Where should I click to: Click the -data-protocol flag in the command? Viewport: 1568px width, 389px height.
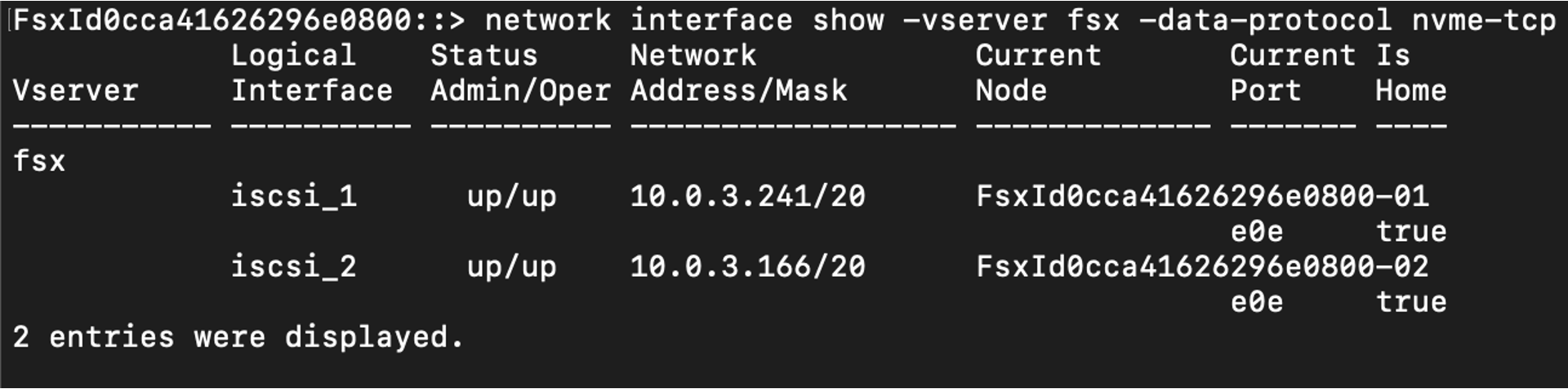tap(1264, 20)
